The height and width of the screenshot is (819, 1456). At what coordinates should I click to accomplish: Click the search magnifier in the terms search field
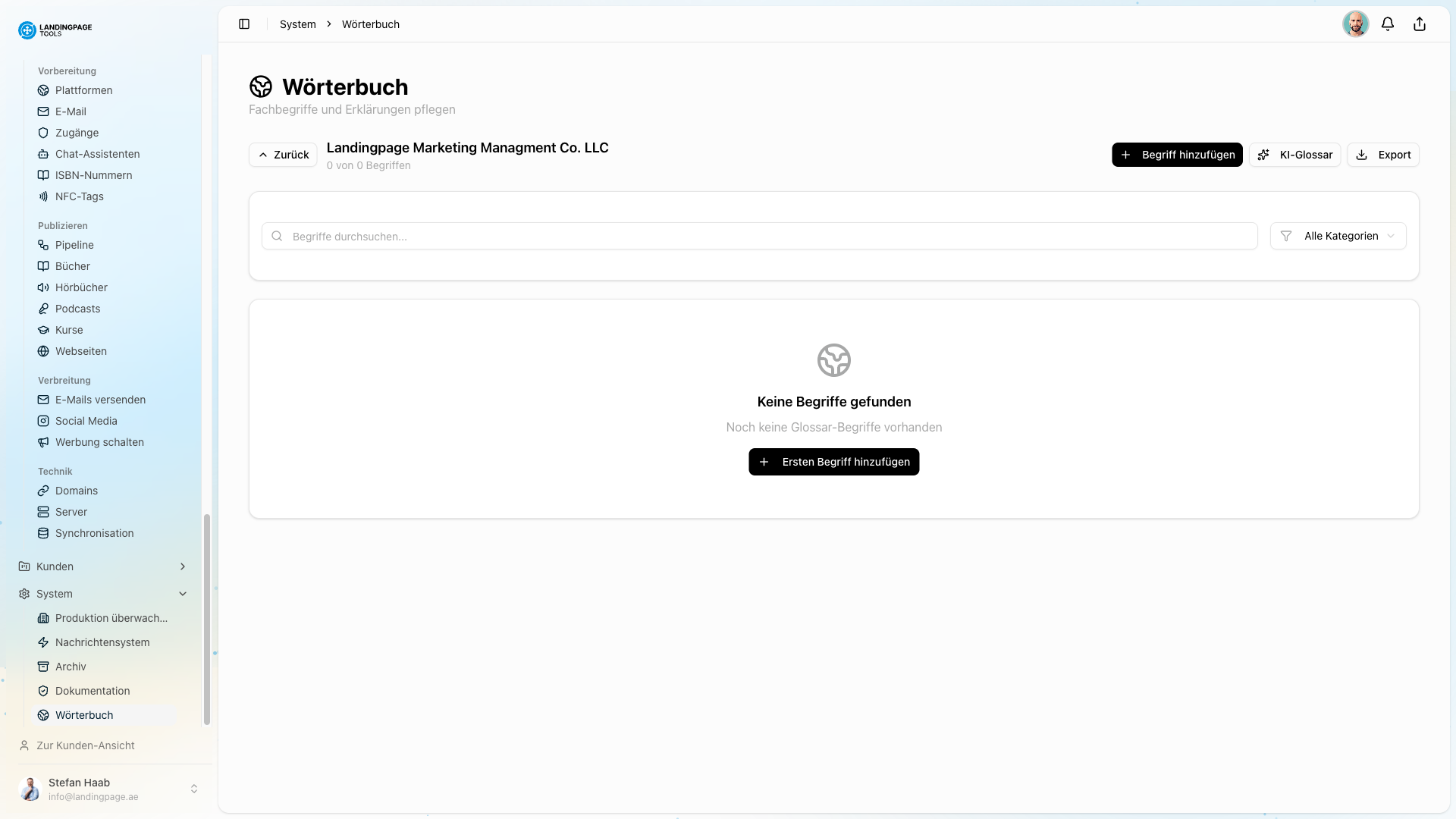click(278, 236)
